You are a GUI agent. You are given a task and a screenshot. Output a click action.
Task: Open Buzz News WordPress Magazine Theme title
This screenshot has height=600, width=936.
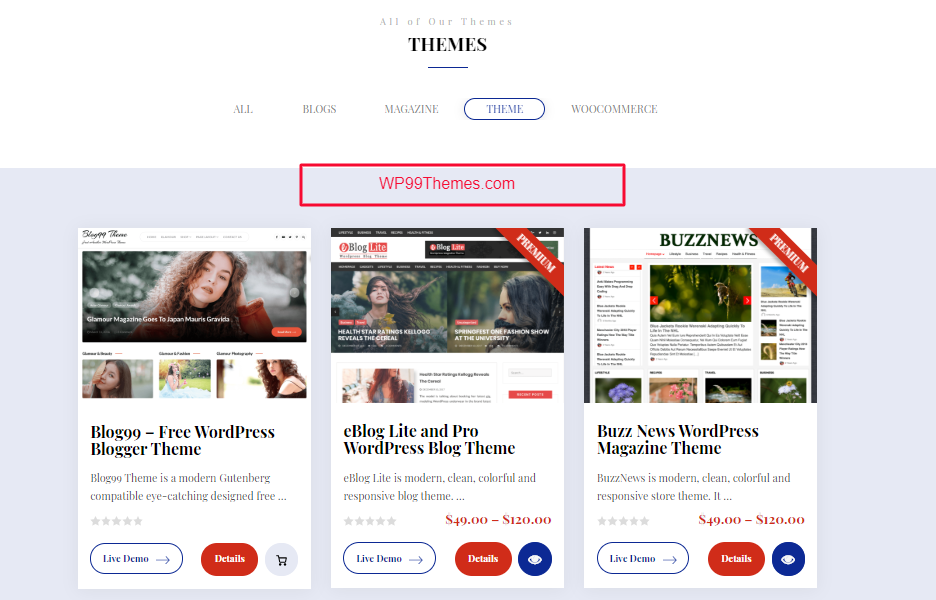pos(678,440)
